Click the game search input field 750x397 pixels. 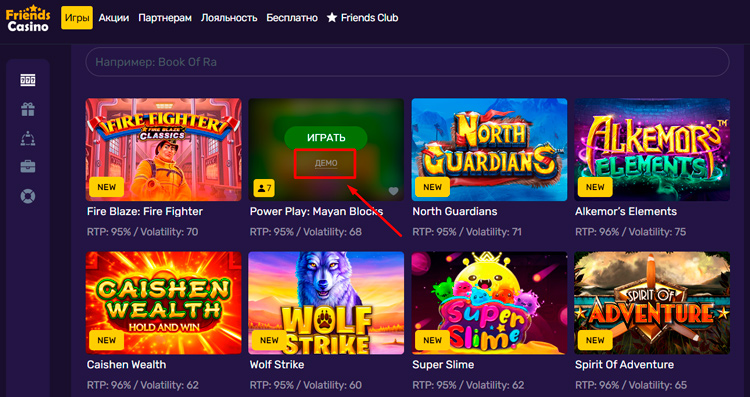pos(408,62)
